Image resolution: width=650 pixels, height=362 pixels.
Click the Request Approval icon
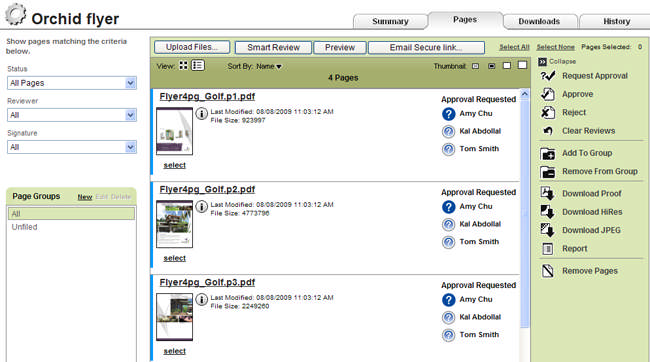click(548, 76)
